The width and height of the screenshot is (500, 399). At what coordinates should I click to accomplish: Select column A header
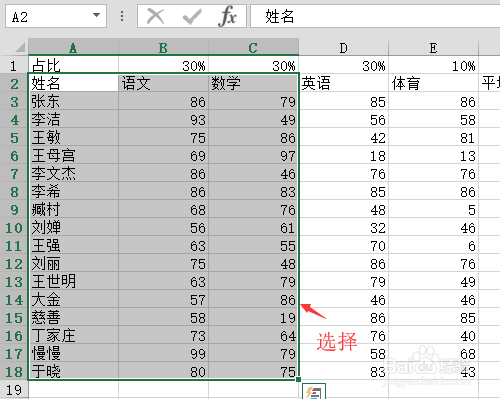point(73,47)
